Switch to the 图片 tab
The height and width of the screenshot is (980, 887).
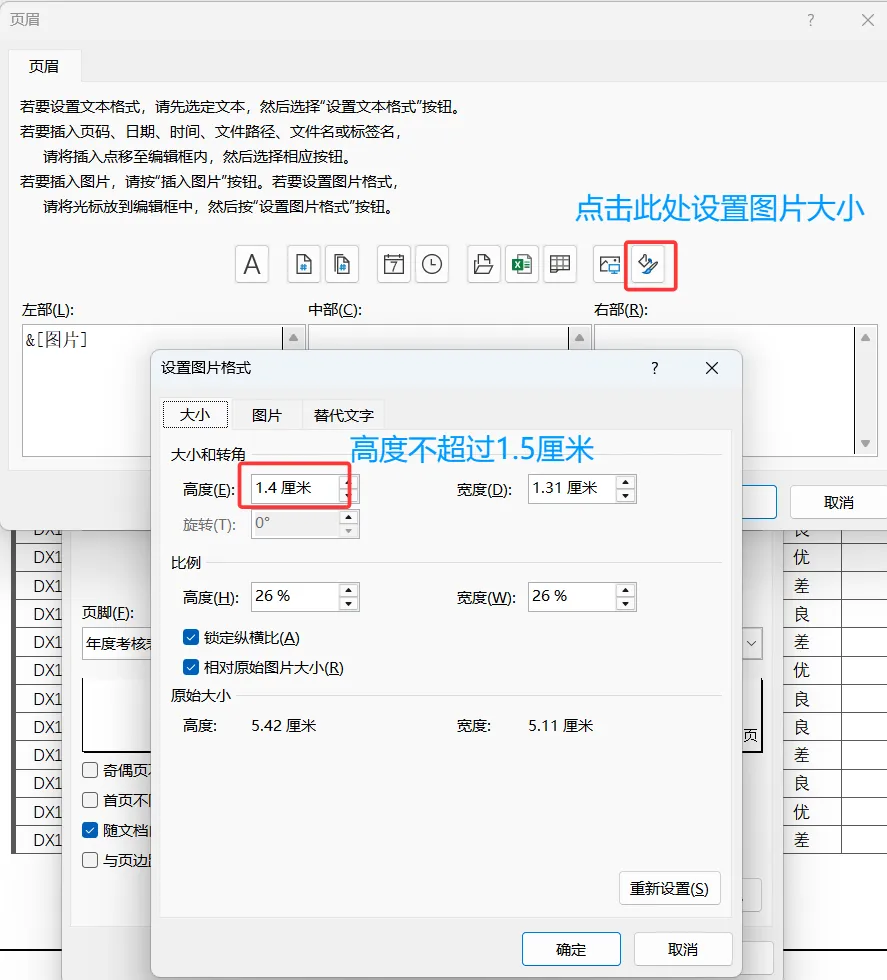click(x=267, y=416)
